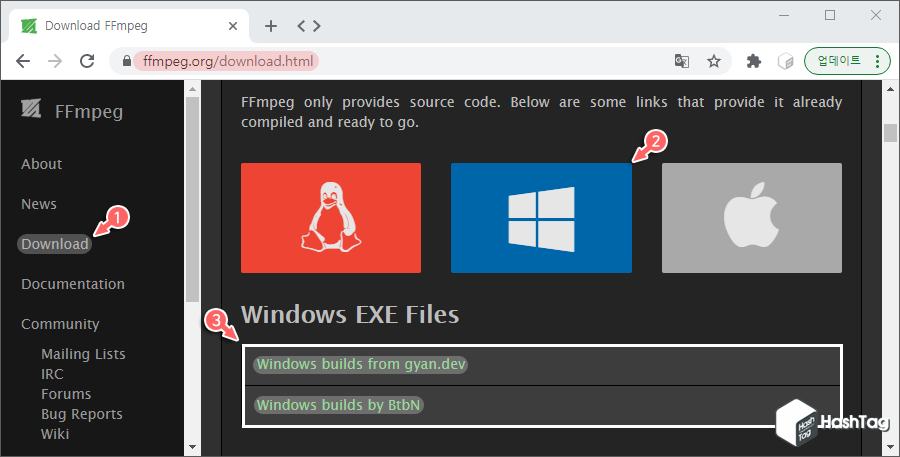
Task: Bookmark this page with star icon
Action: [x=713, y=61]
